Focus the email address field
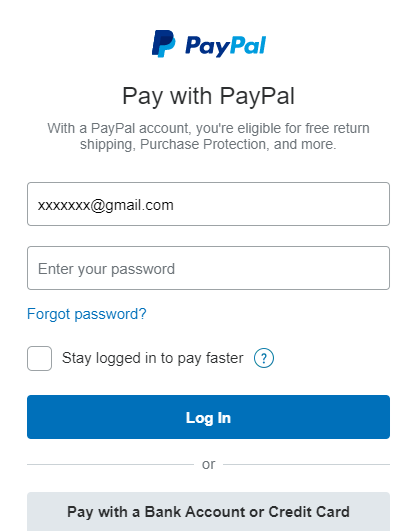Viewport: 401px width, 531px height. (208, 204)
